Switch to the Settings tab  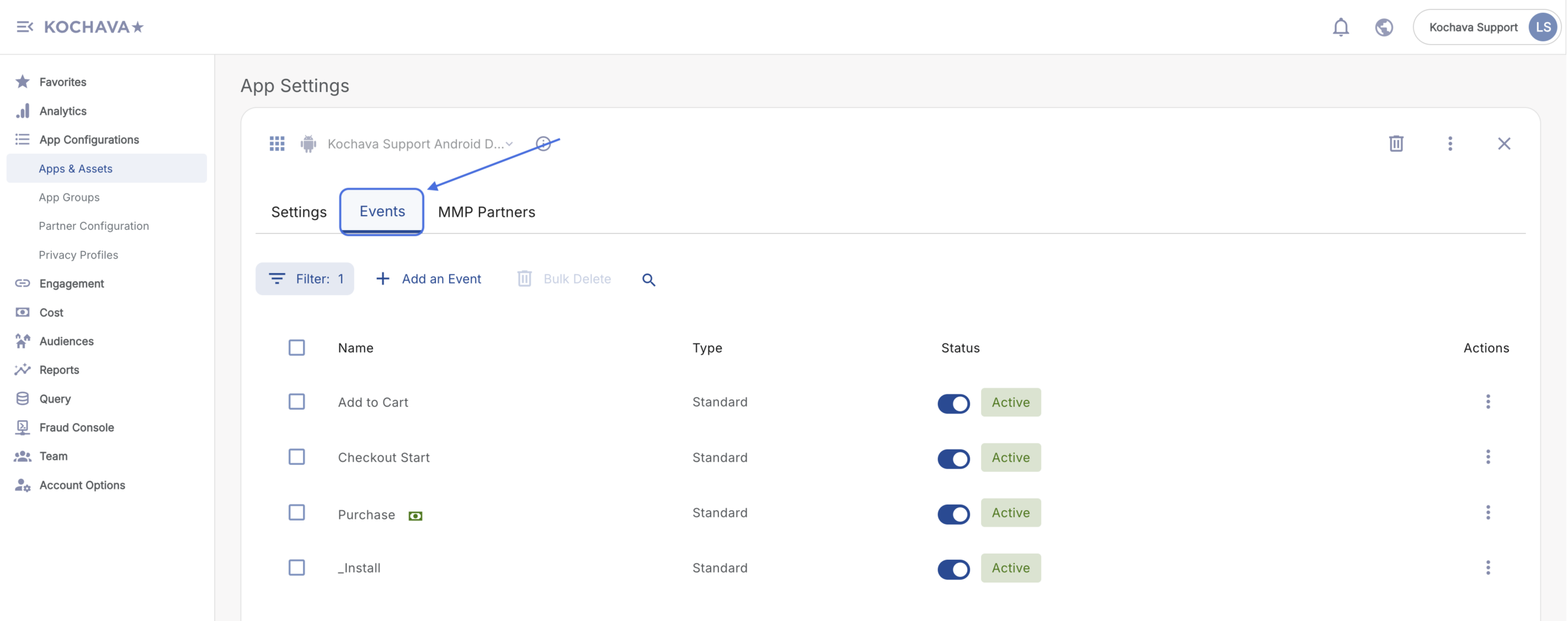(x=299, y=212)
